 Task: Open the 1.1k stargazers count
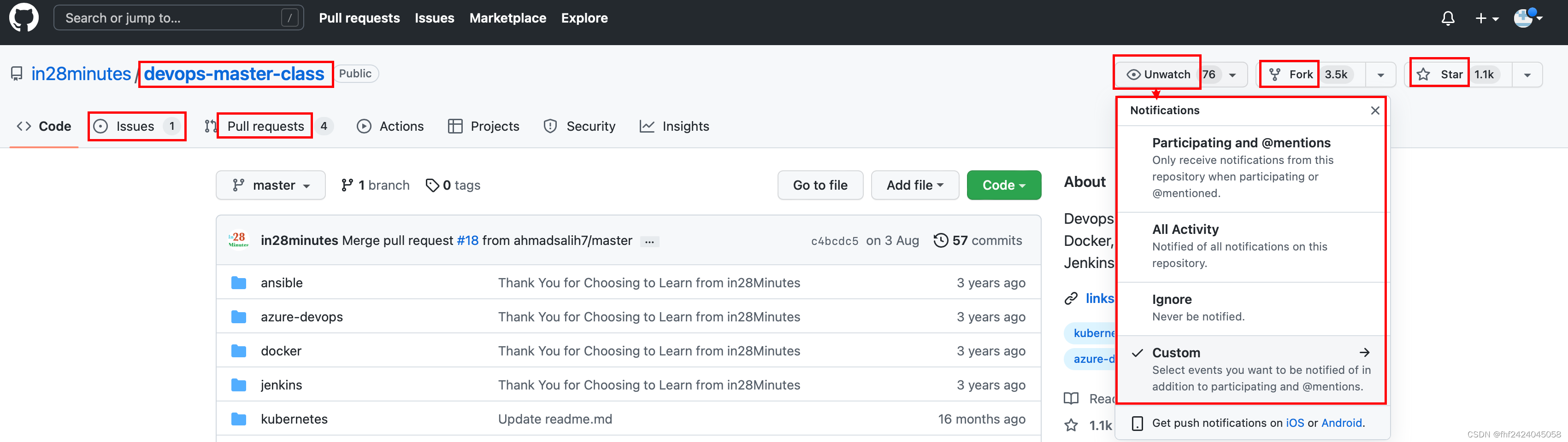(x=1484, y=74)
